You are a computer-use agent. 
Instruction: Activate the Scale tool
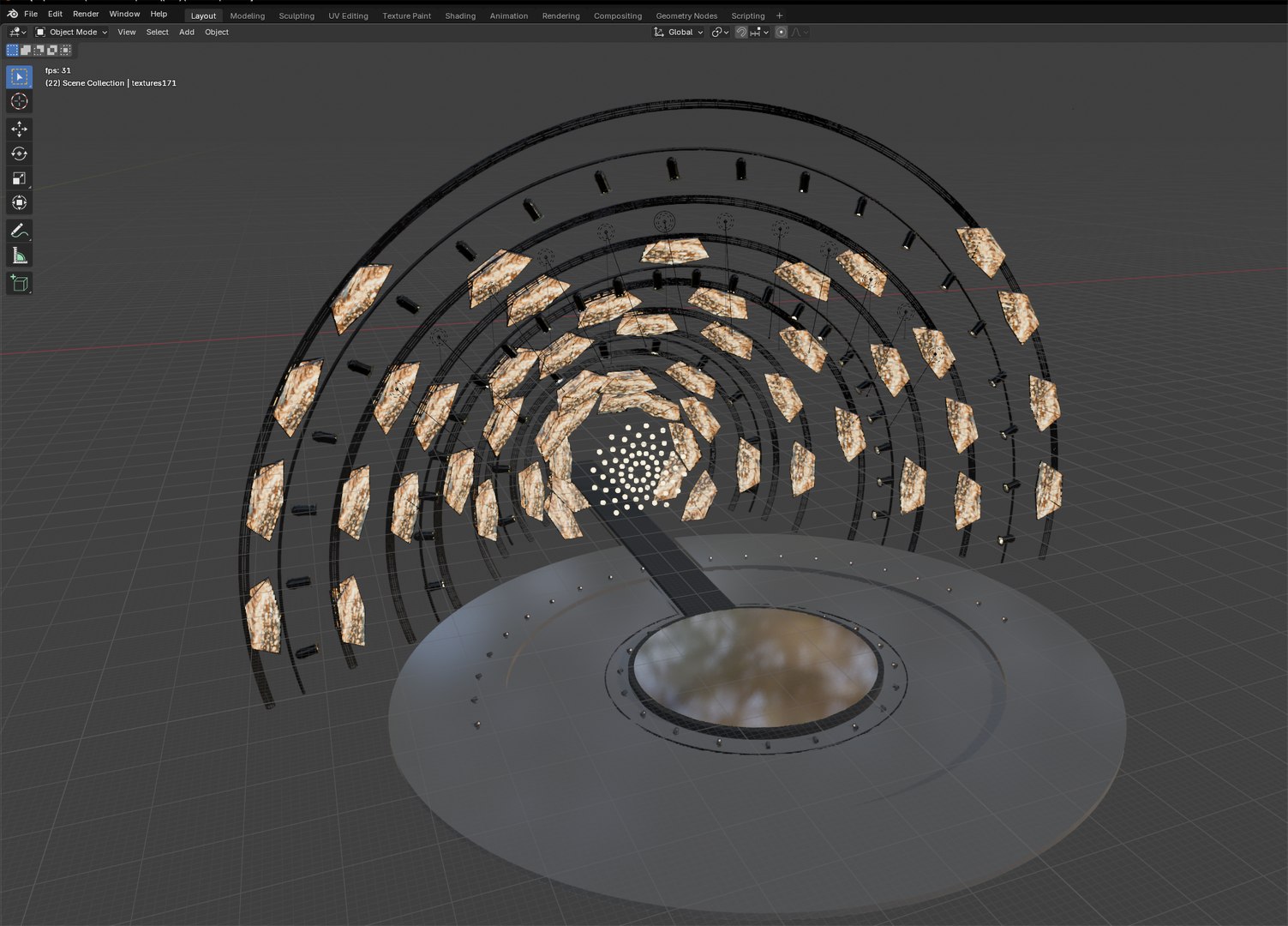click(x=19, y=178)
